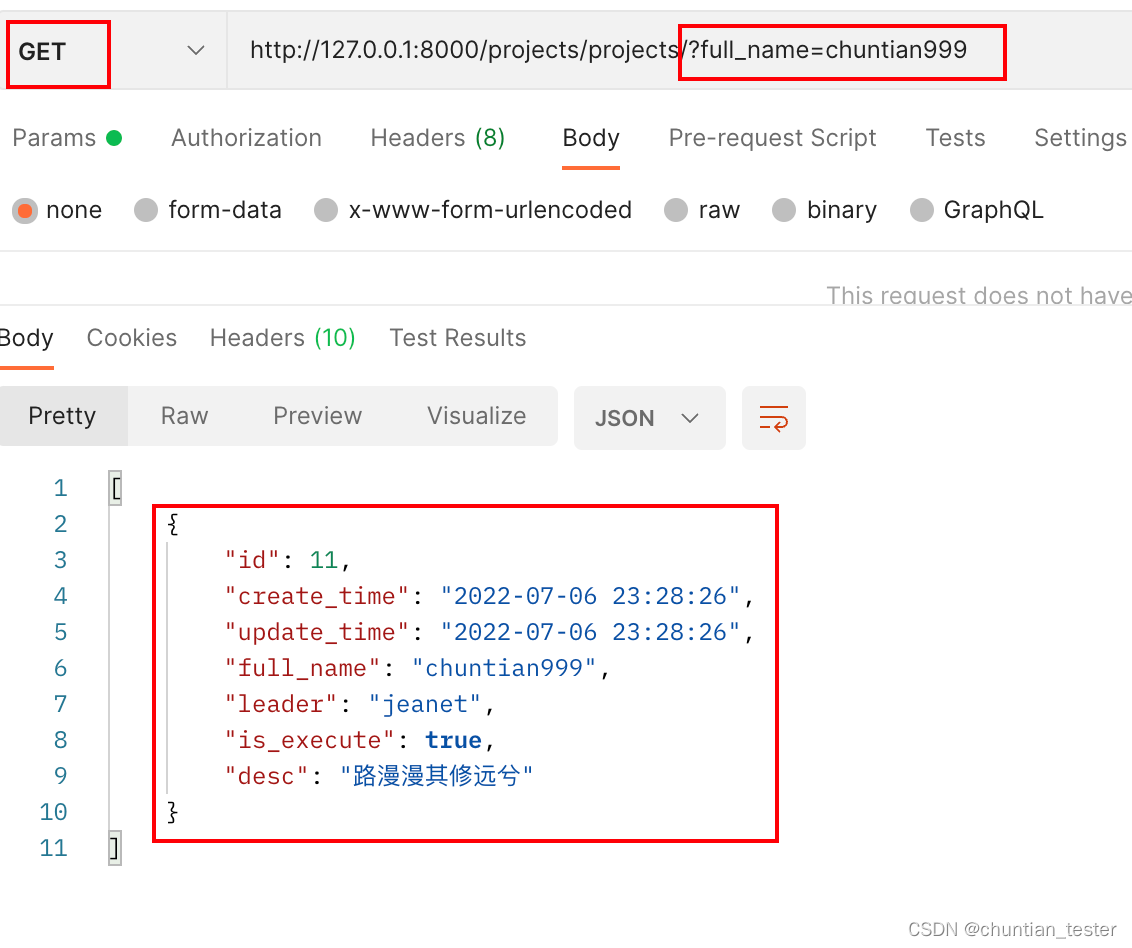Open the Visualize response view

pyautogui.click(x=476, y=416)
